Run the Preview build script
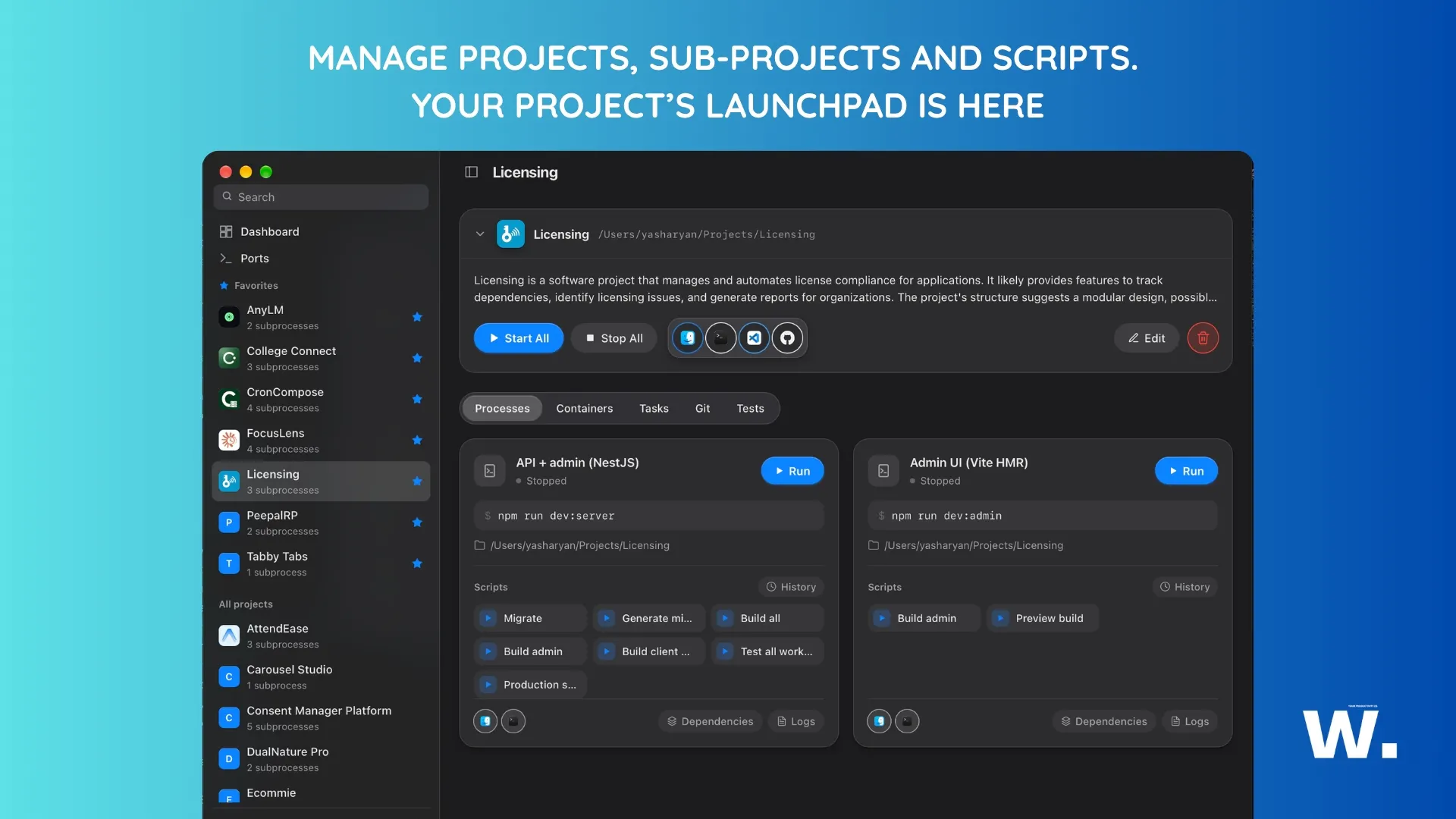The width and height of the screenshot is (1456, 819). (1043, 618)
